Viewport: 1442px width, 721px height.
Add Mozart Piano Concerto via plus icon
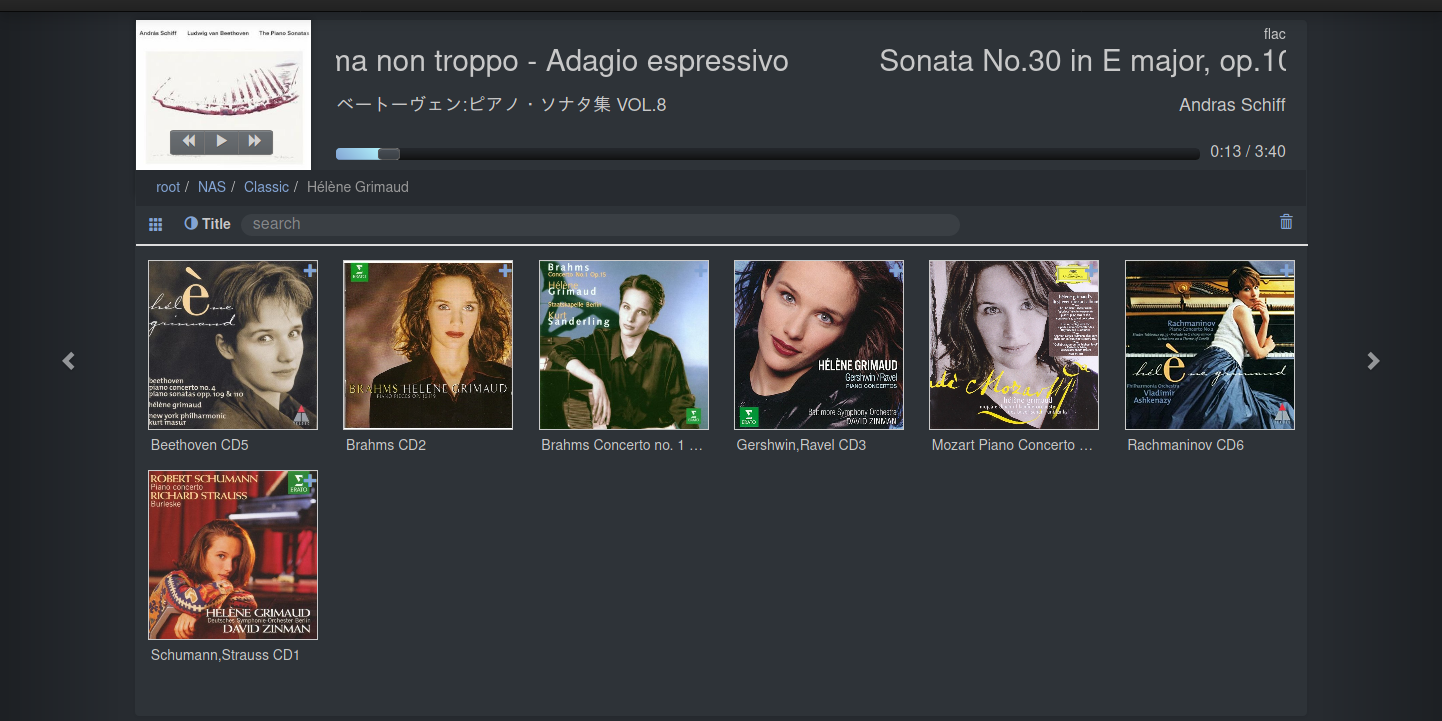pyautogui.click(x=1091, y=270)
